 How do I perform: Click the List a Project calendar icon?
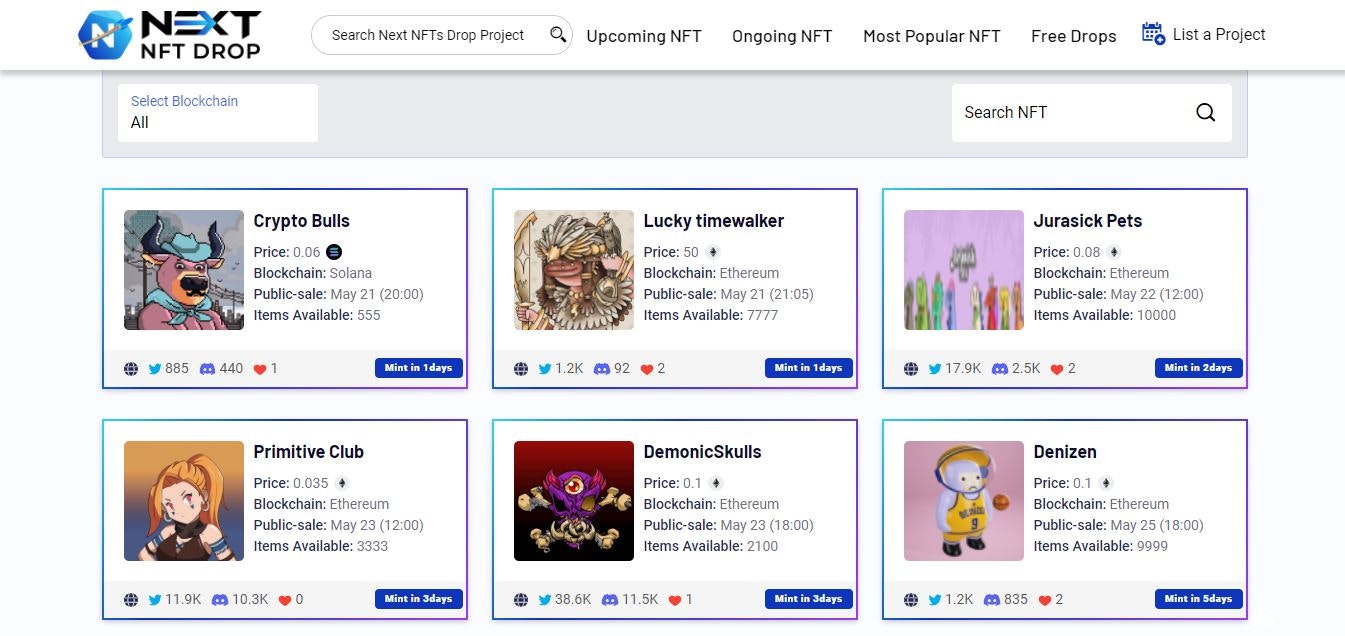[x=1150, y=32]
